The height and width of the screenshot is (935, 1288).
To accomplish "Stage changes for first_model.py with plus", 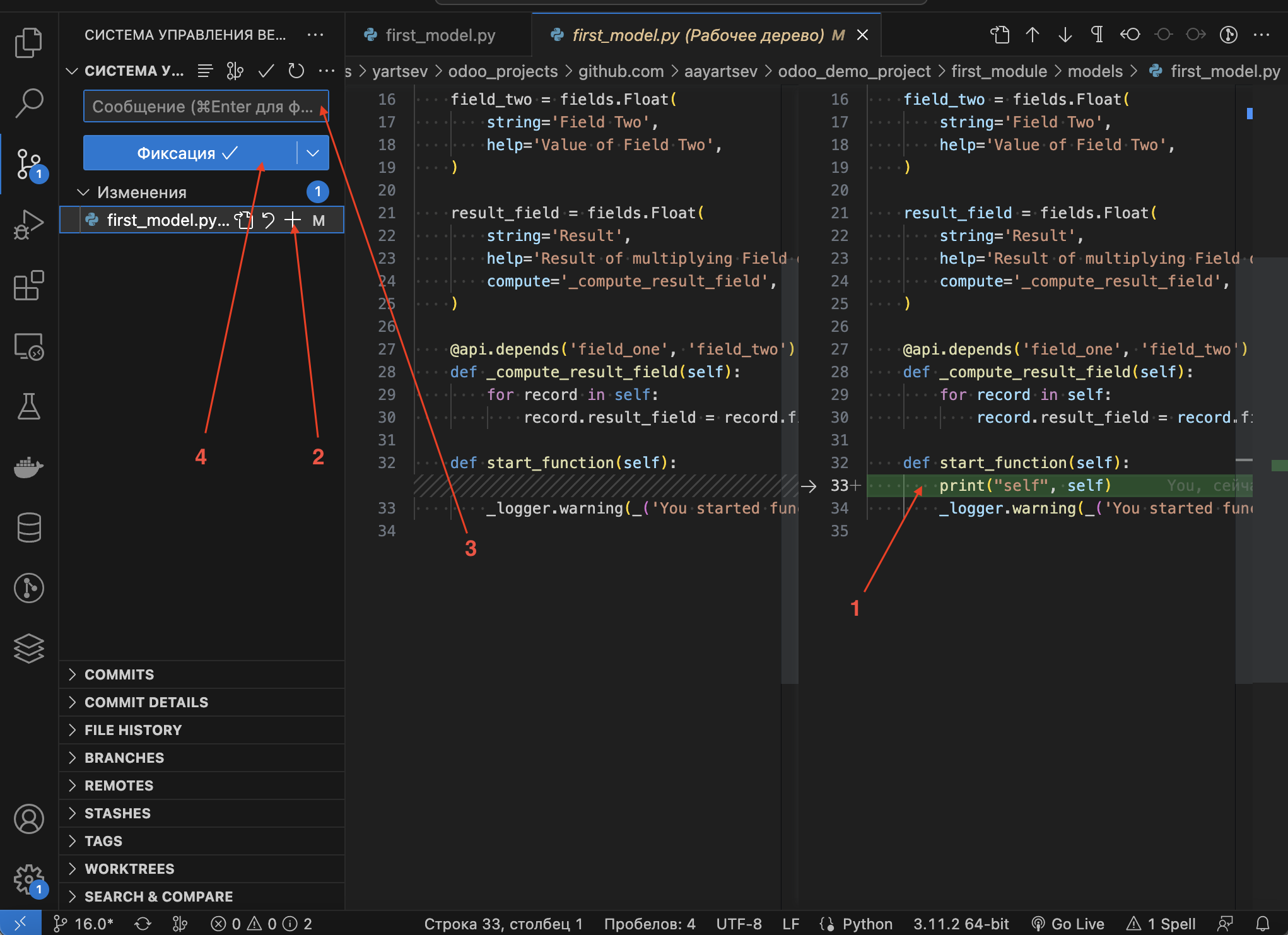I will pos(292,220).
